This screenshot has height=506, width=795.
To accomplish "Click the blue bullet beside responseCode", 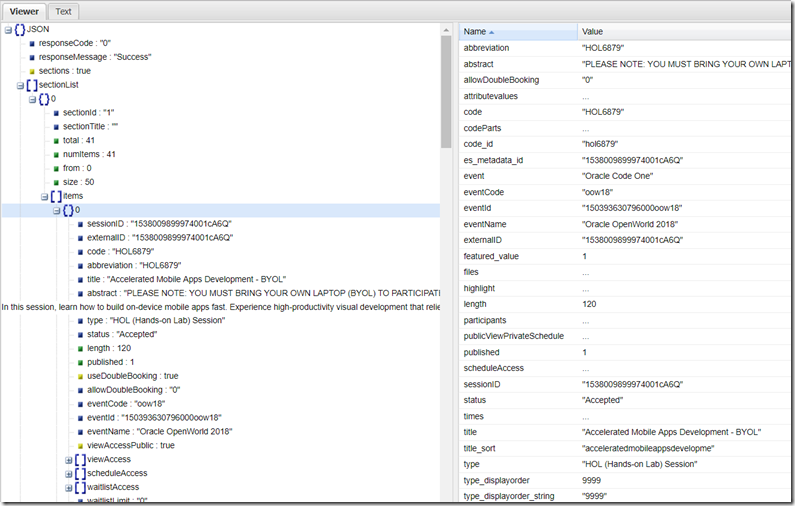I will 32,44.
